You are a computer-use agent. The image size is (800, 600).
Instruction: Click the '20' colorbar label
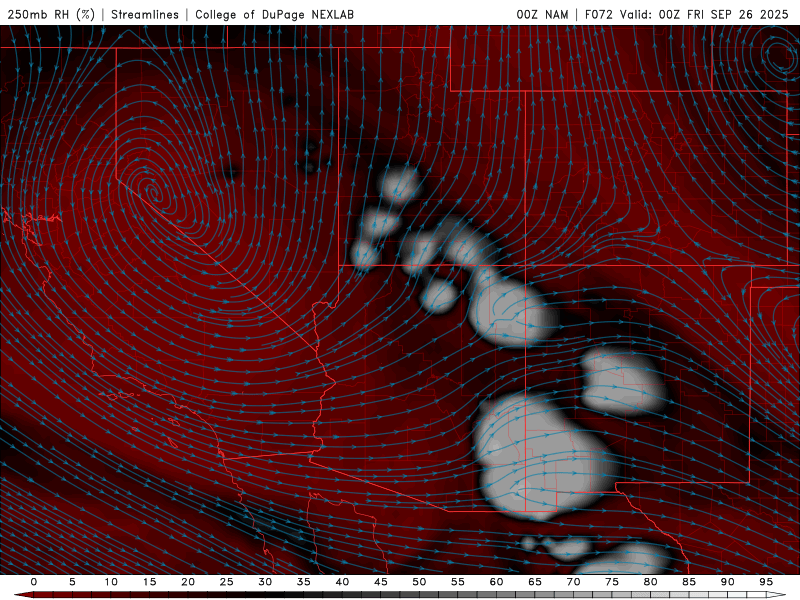188,582
